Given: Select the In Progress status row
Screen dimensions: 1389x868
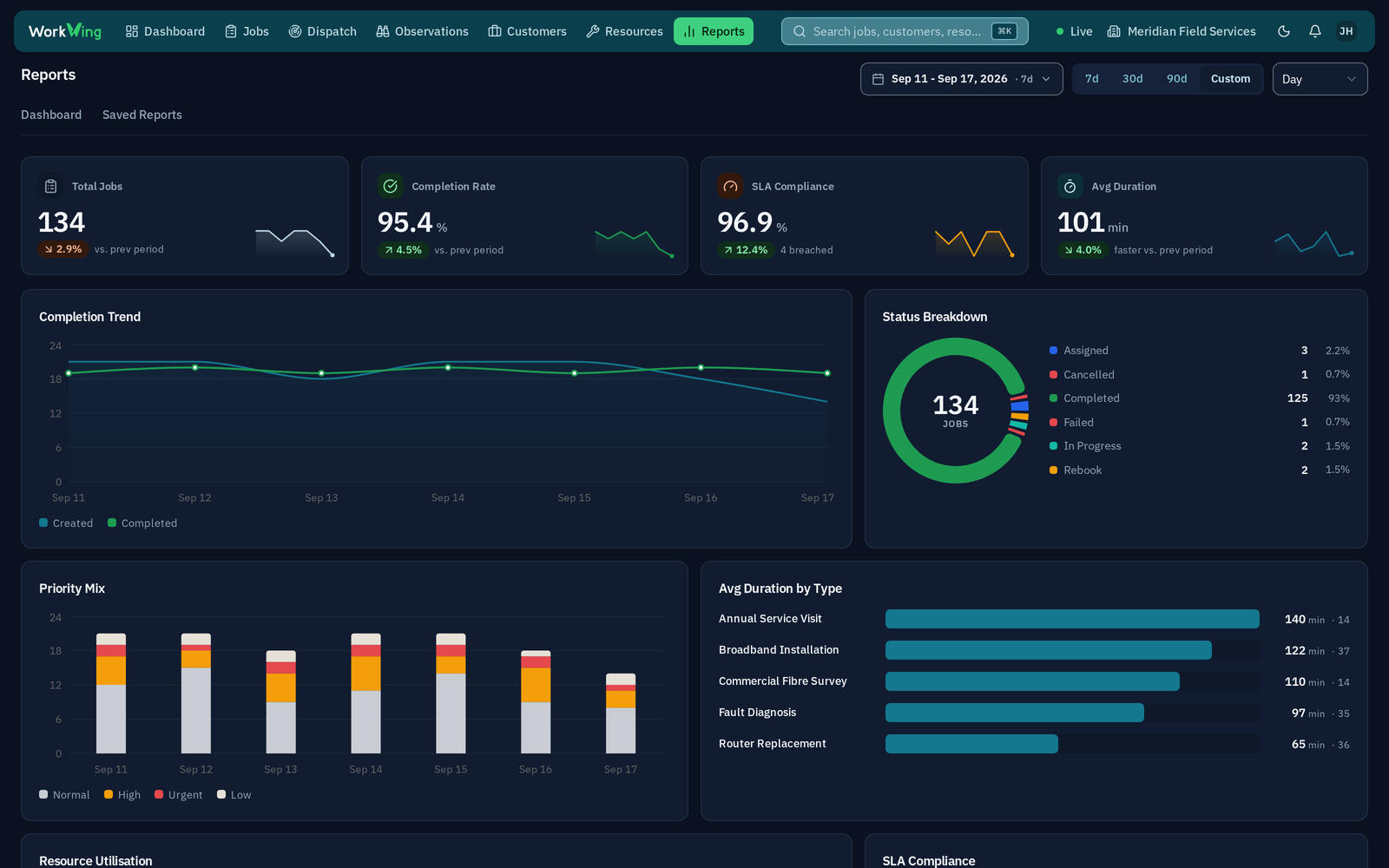Looking at the screenshot, I should click(x=1200, y=446).
